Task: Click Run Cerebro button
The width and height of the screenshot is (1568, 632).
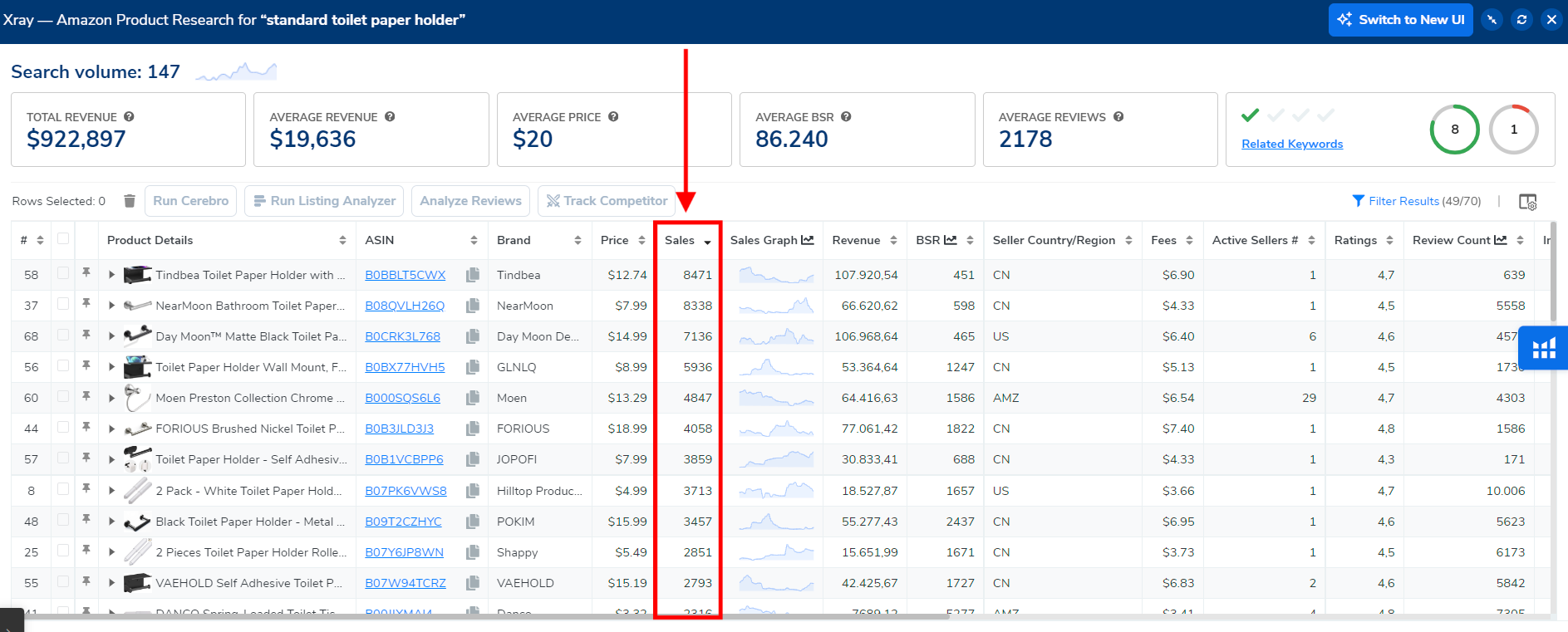Action: (x=190, y=201)
